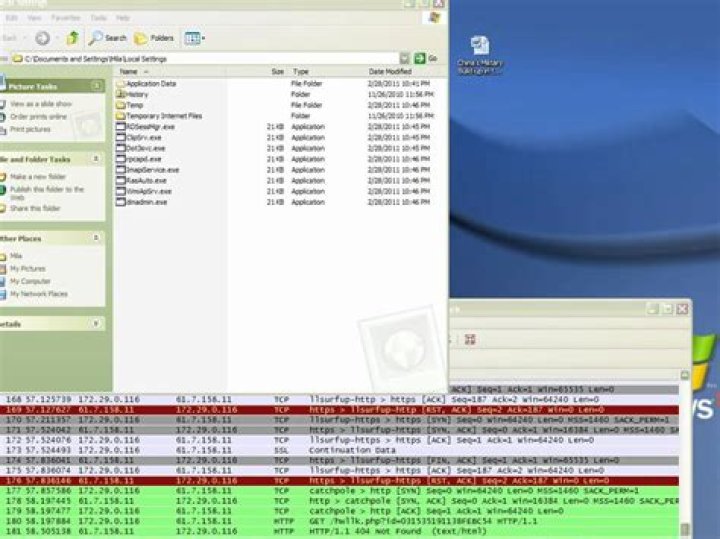Collapse the Other Places panel
Screen dimensions: 720x539
97,239
